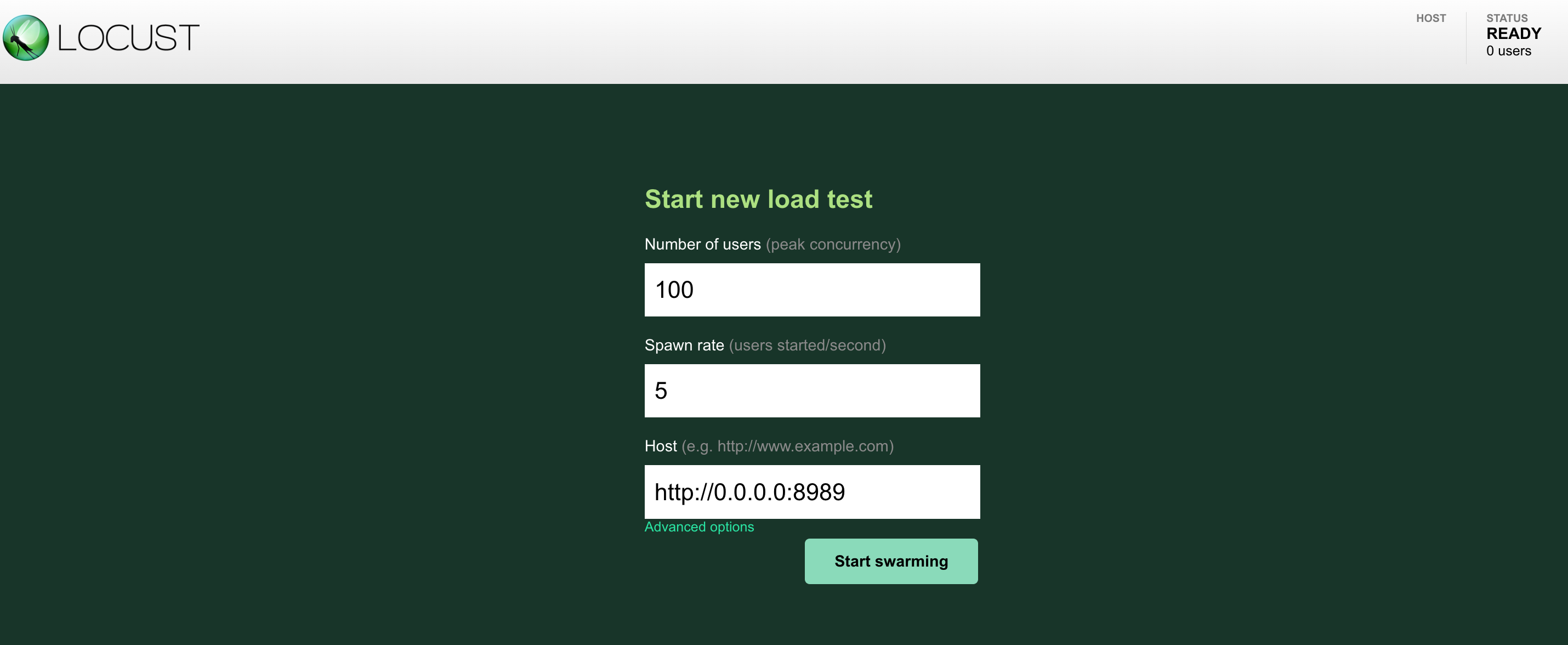The height and width of the screenshot is (645, 1568).
Task: Expand the Advanced options section
Action: pos(699,527)
